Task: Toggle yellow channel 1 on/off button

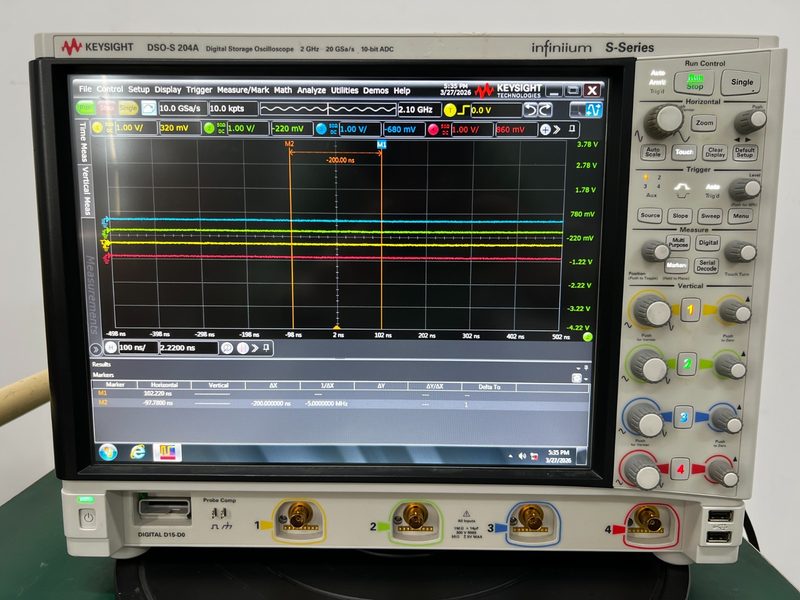Action: [97, 128]
